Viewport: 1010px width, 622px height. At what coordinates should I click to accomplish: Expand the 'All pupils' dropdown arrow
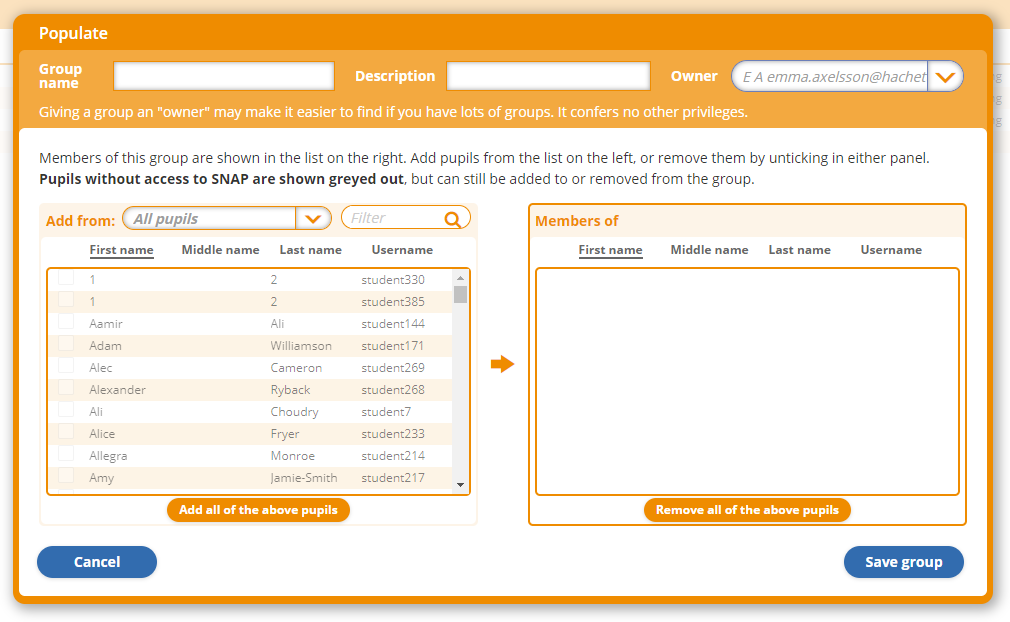313,219
